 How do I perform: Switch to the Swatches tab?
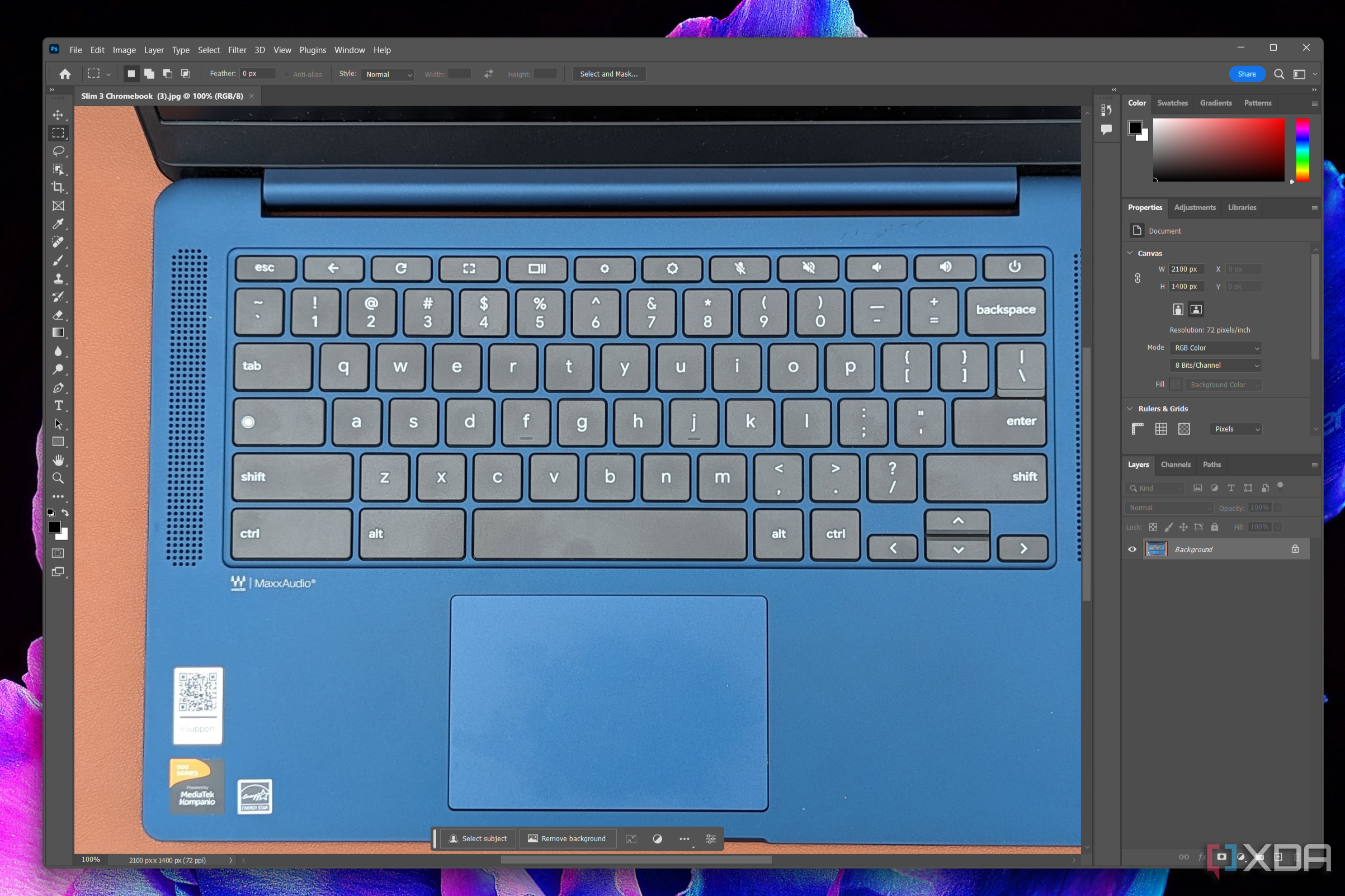pos(1172,102)
